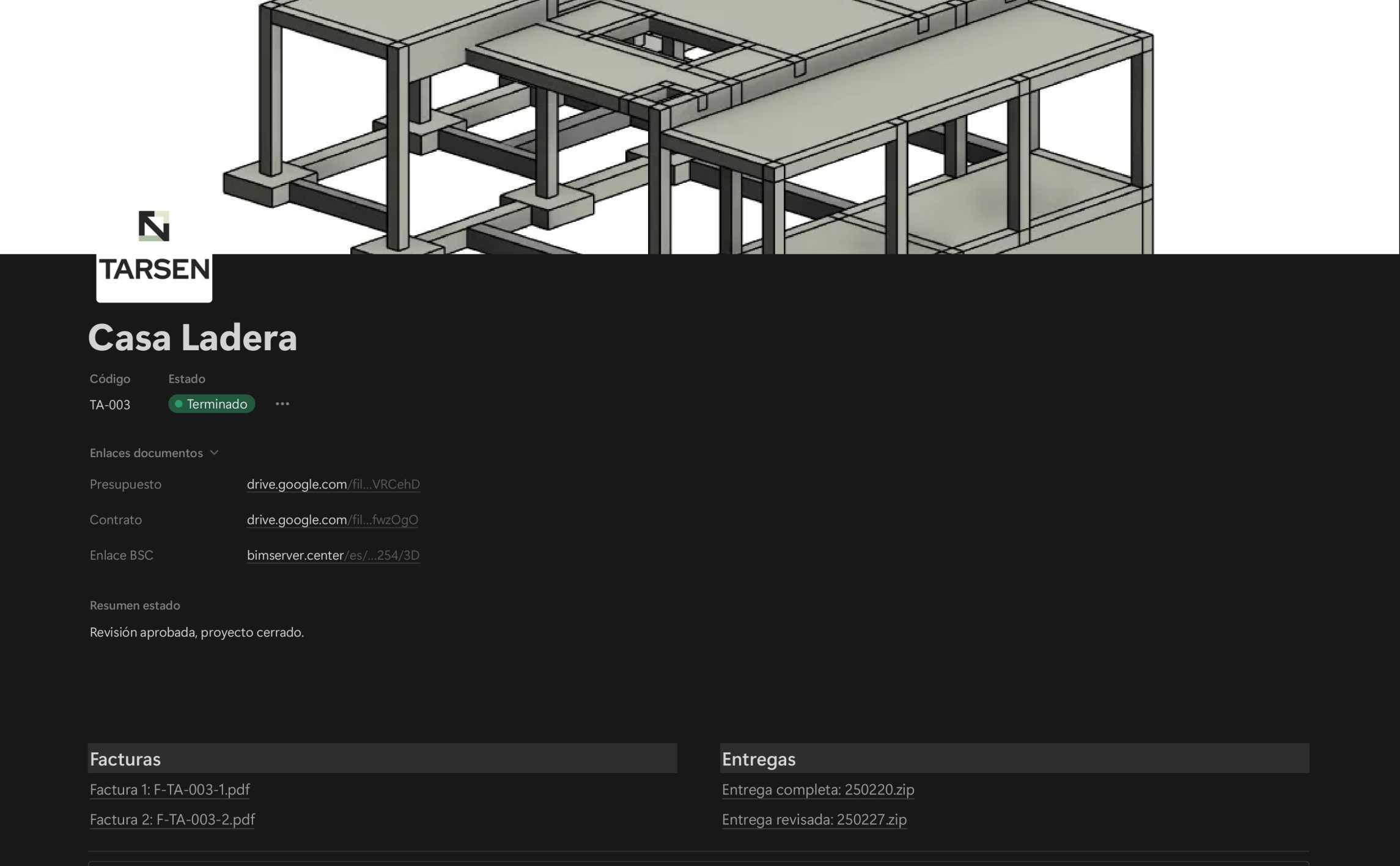Image resolution: width=1400 pixels, height=866 pixels.
Task: Open Factura 2: F-TA-003-2.pdf
Action: click(172, 820)
